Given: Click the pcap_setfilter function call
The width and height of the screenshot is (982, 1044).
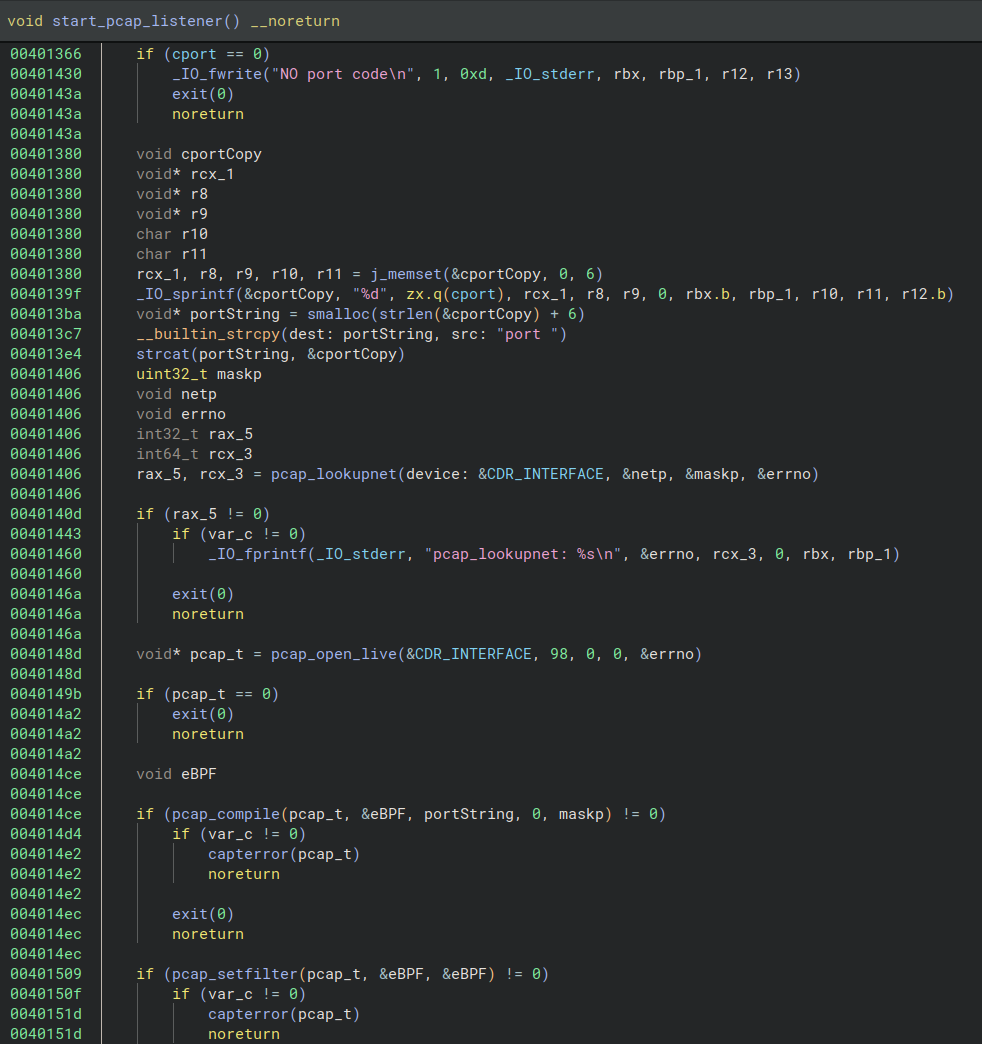Looking at the screenshot, I should pyautogui.click(x=235, y=973).
